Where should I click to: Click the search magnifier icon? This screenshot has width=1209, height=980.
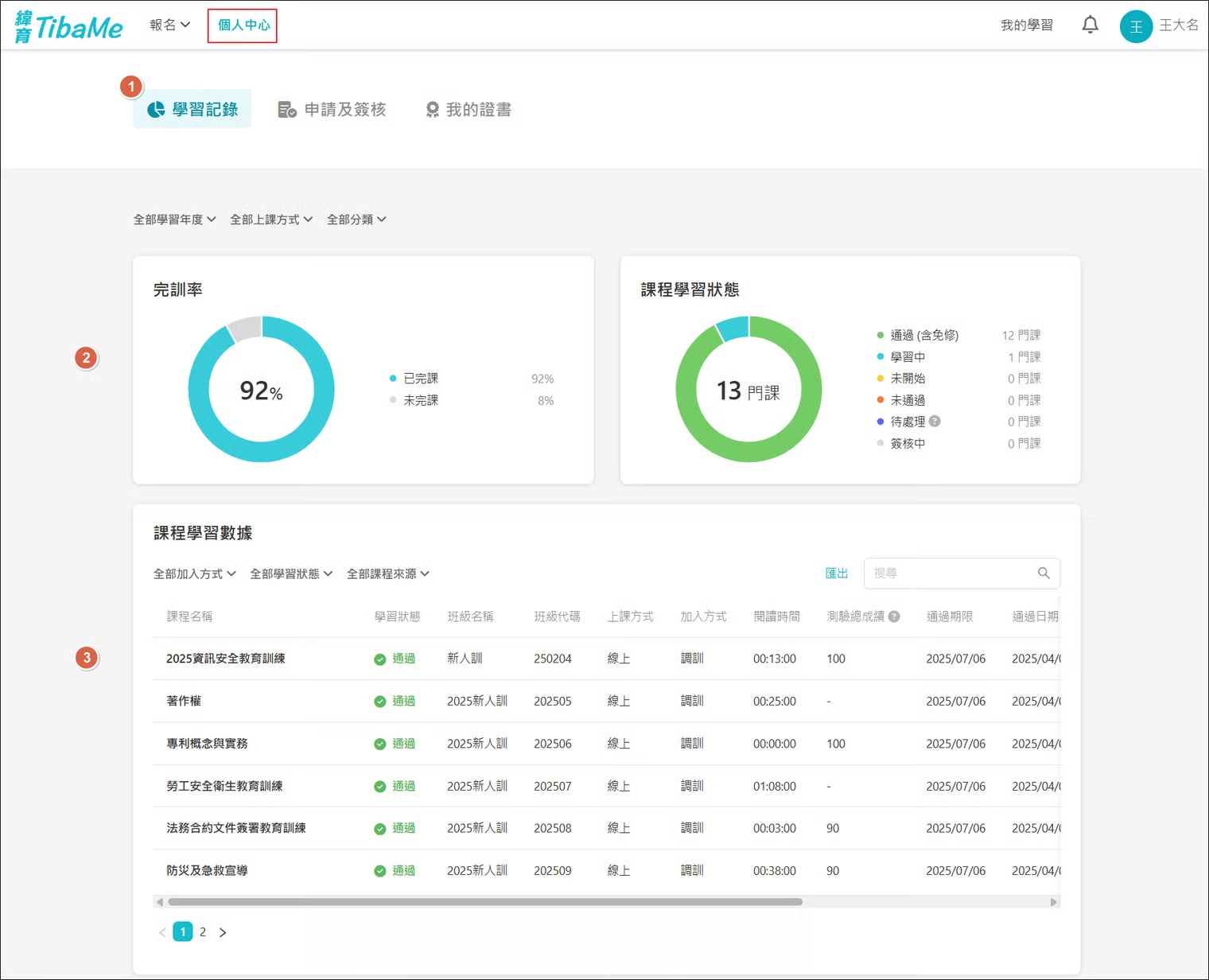click(1044, 574)
